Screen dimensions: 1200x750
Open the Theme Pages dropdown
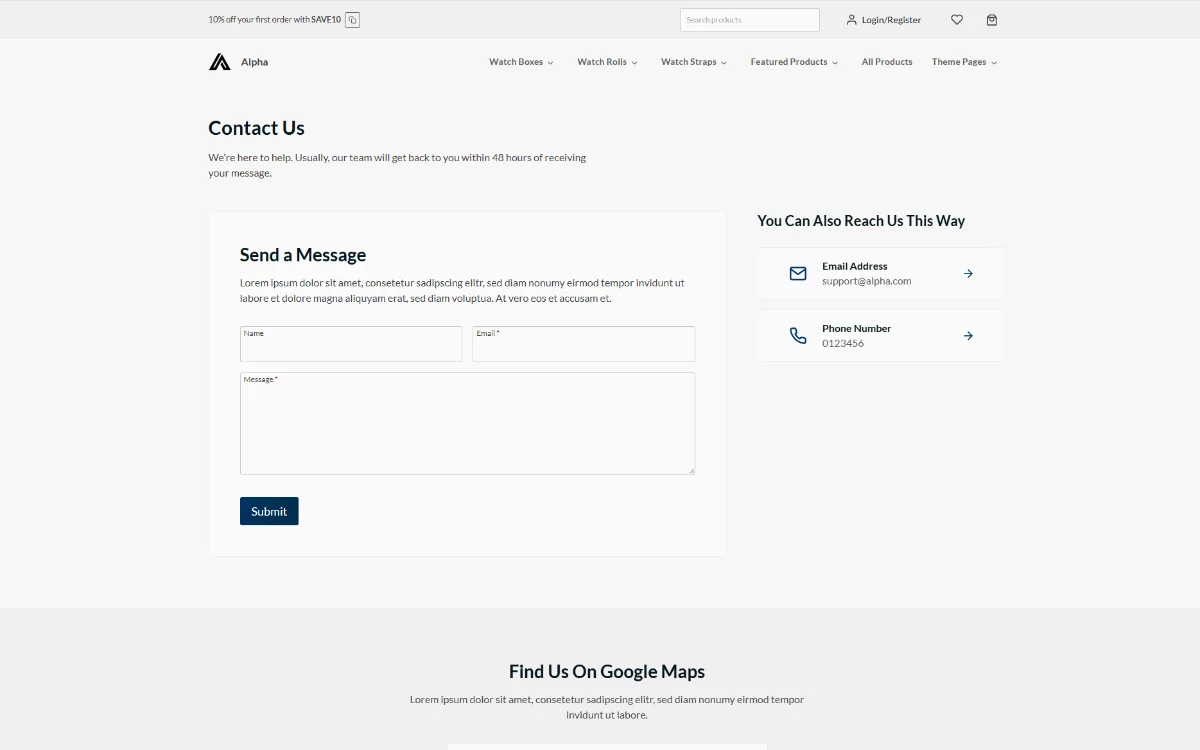[x=964, y=62]
